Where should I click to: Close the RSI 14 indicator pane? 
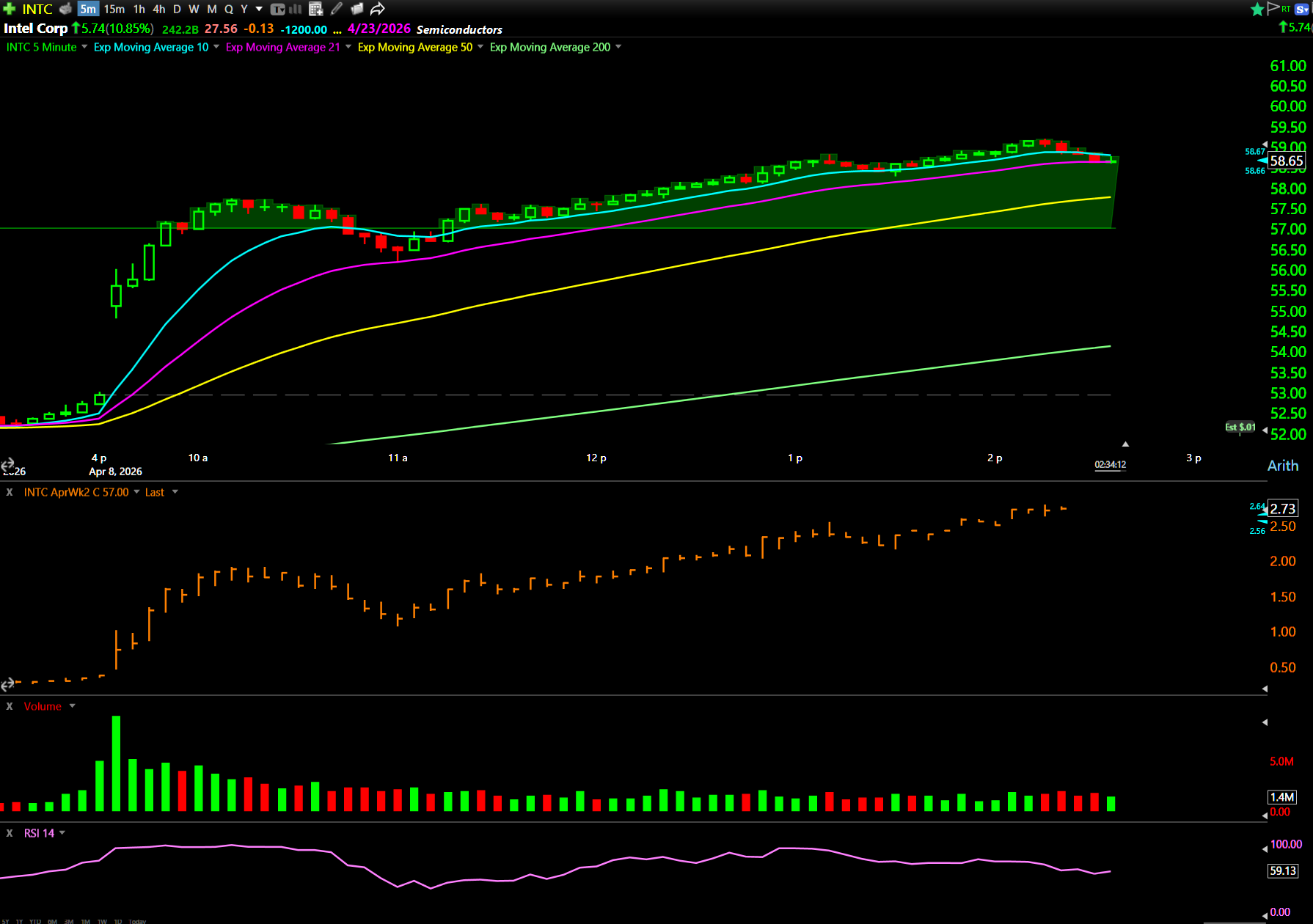point(10,833)
